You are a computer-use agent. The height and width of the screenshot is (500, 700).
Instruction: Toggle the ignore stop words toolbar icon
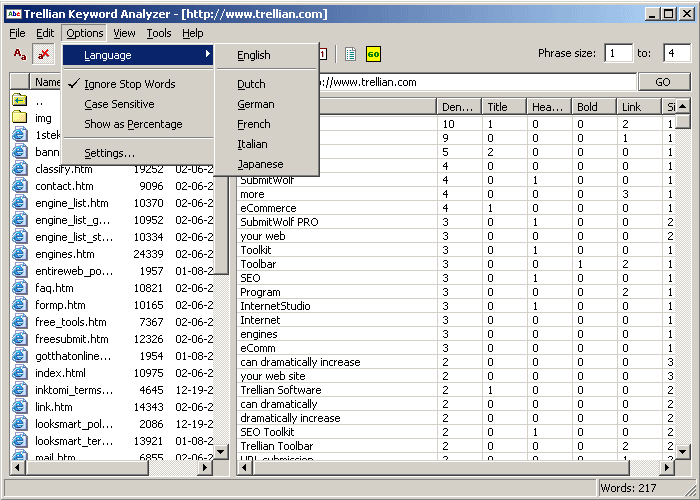(43, 54)
